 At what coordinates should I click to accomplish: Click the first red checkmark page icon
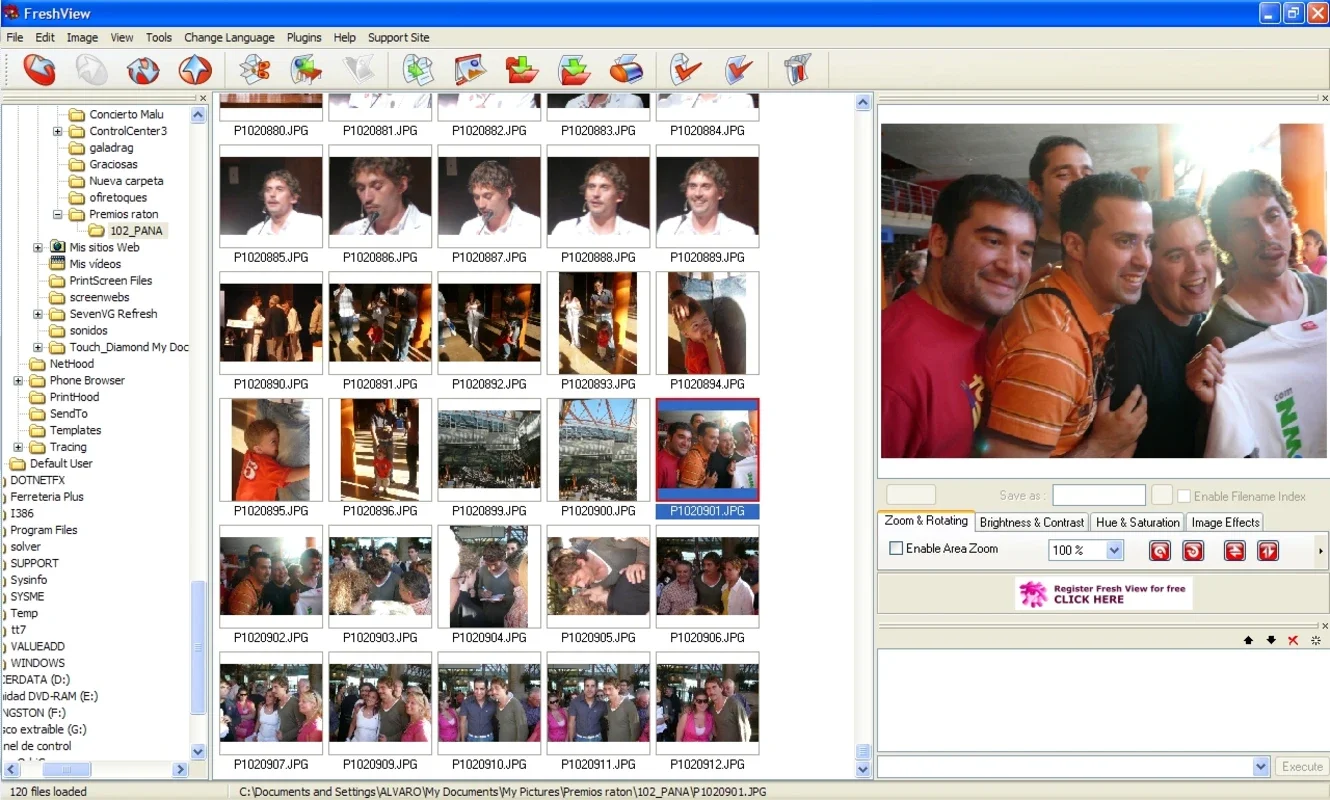pos(686,70)
